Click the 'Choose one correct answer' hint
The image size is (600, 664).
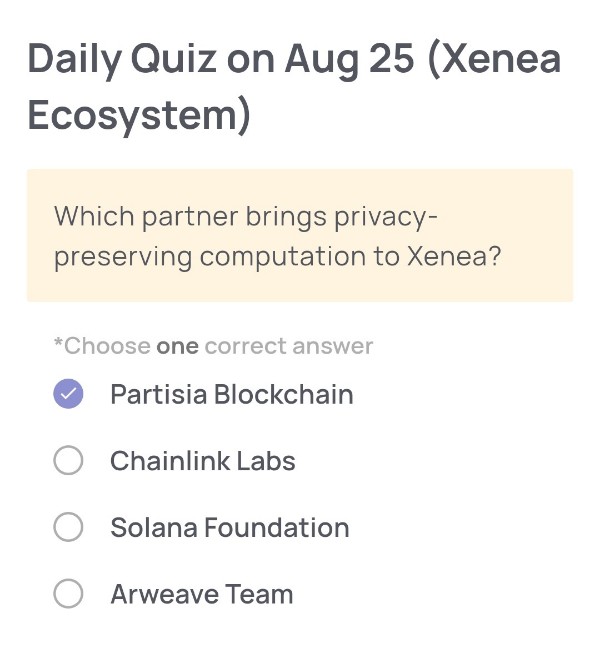click(213, 347)
